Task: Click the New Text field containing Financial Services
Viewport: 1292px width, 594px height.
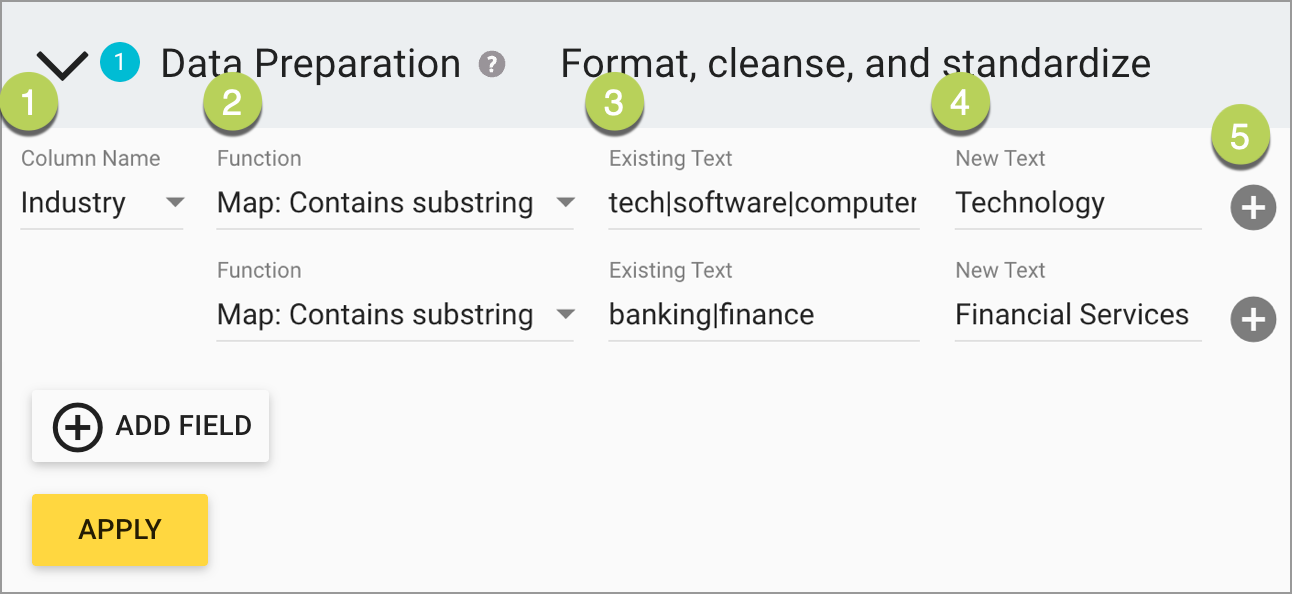Action: pos(1077,315)
